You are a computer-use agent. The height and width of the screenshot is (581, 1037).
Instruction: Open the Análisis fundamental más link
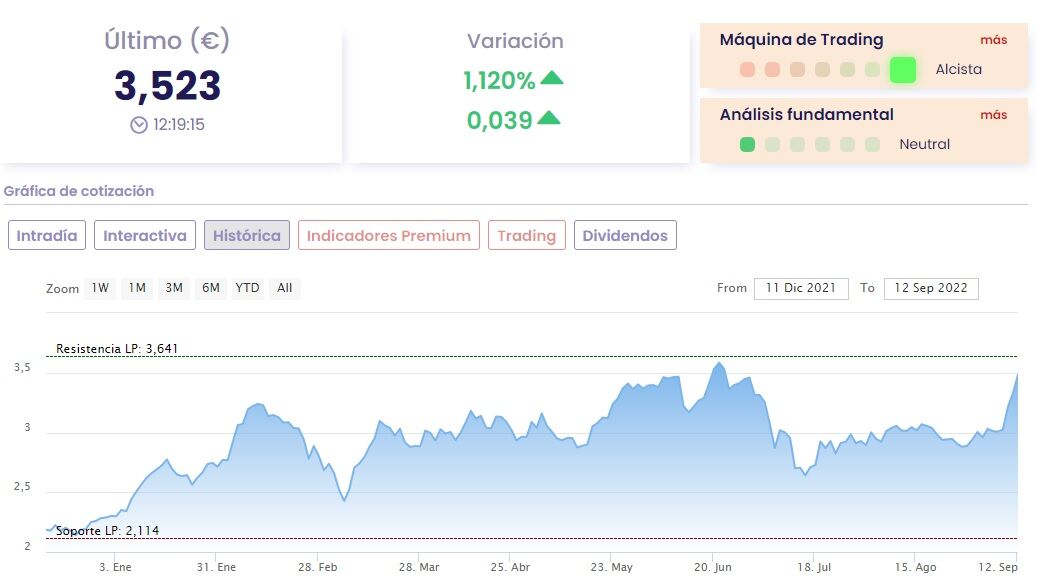click(993, 115)
